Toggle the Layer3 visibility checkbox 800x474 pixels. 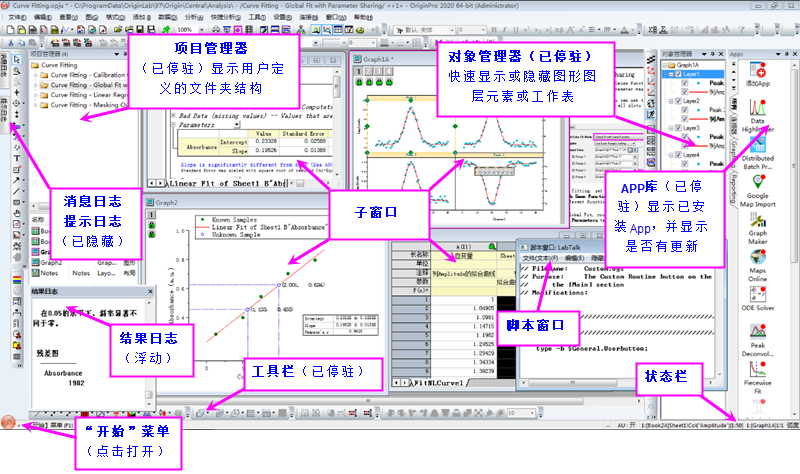click(x=678, y=128)
